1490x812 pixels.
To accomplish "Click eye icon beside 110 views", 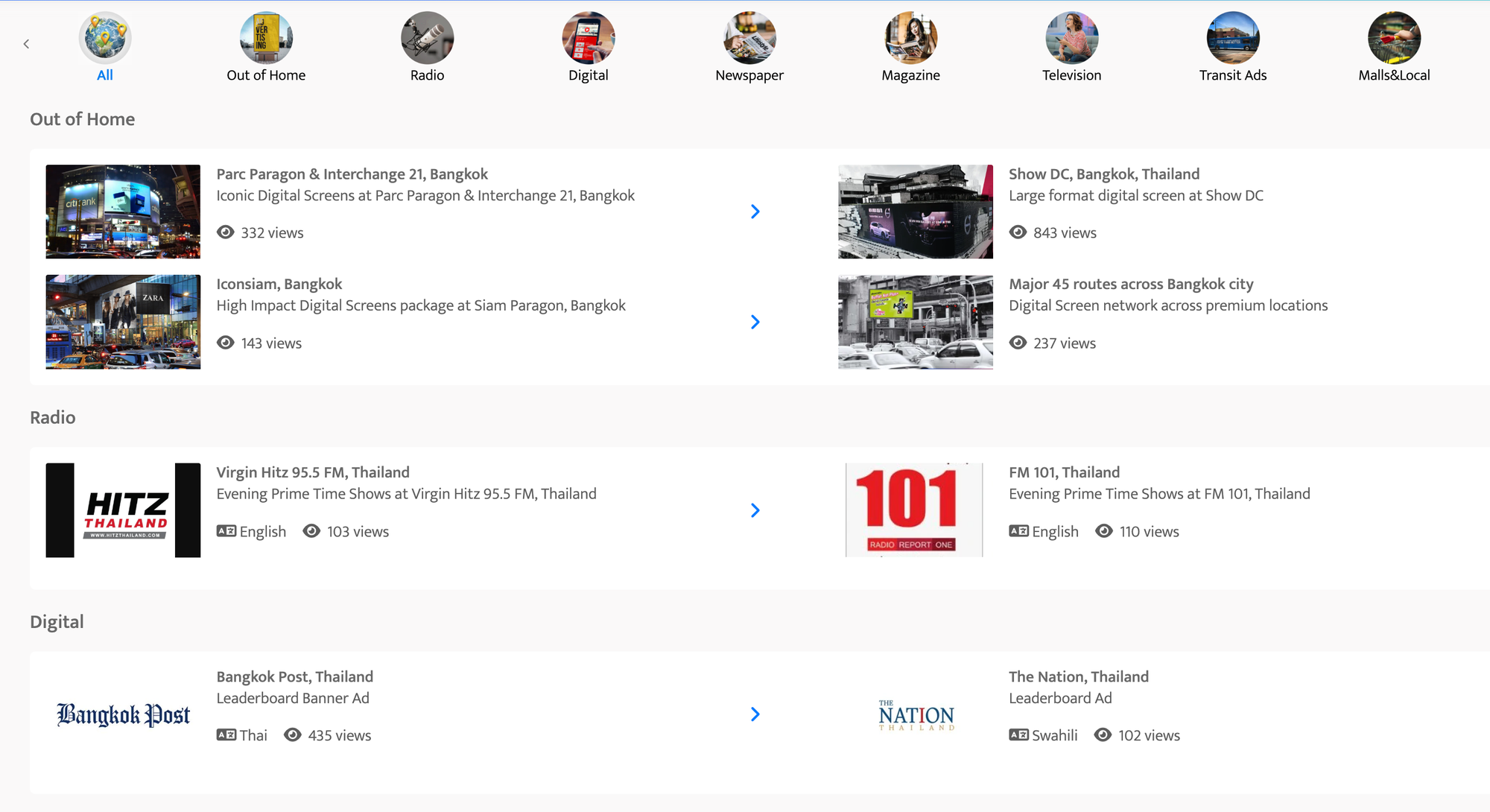I will [x=1104, y=531].
